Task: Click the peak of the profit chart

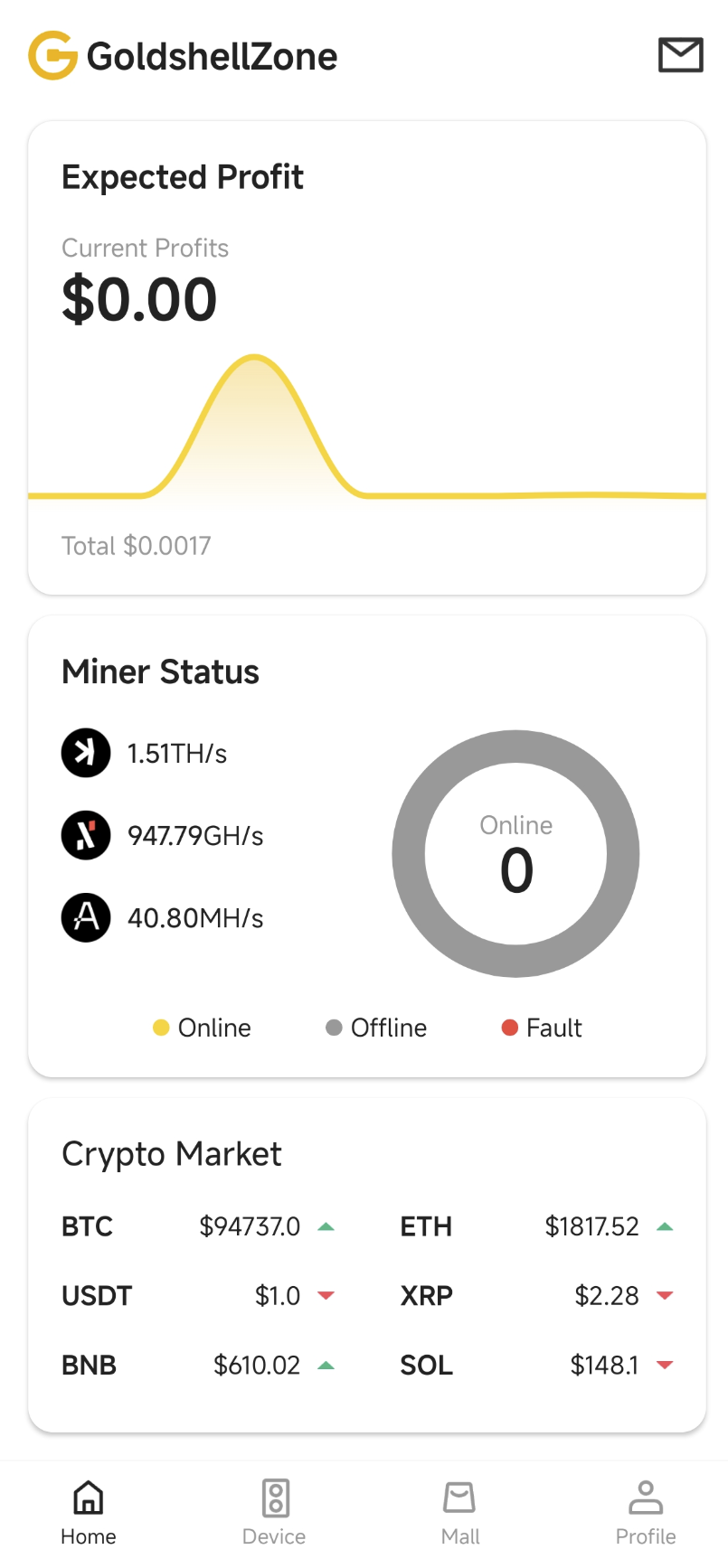Action: click(254, 359)
